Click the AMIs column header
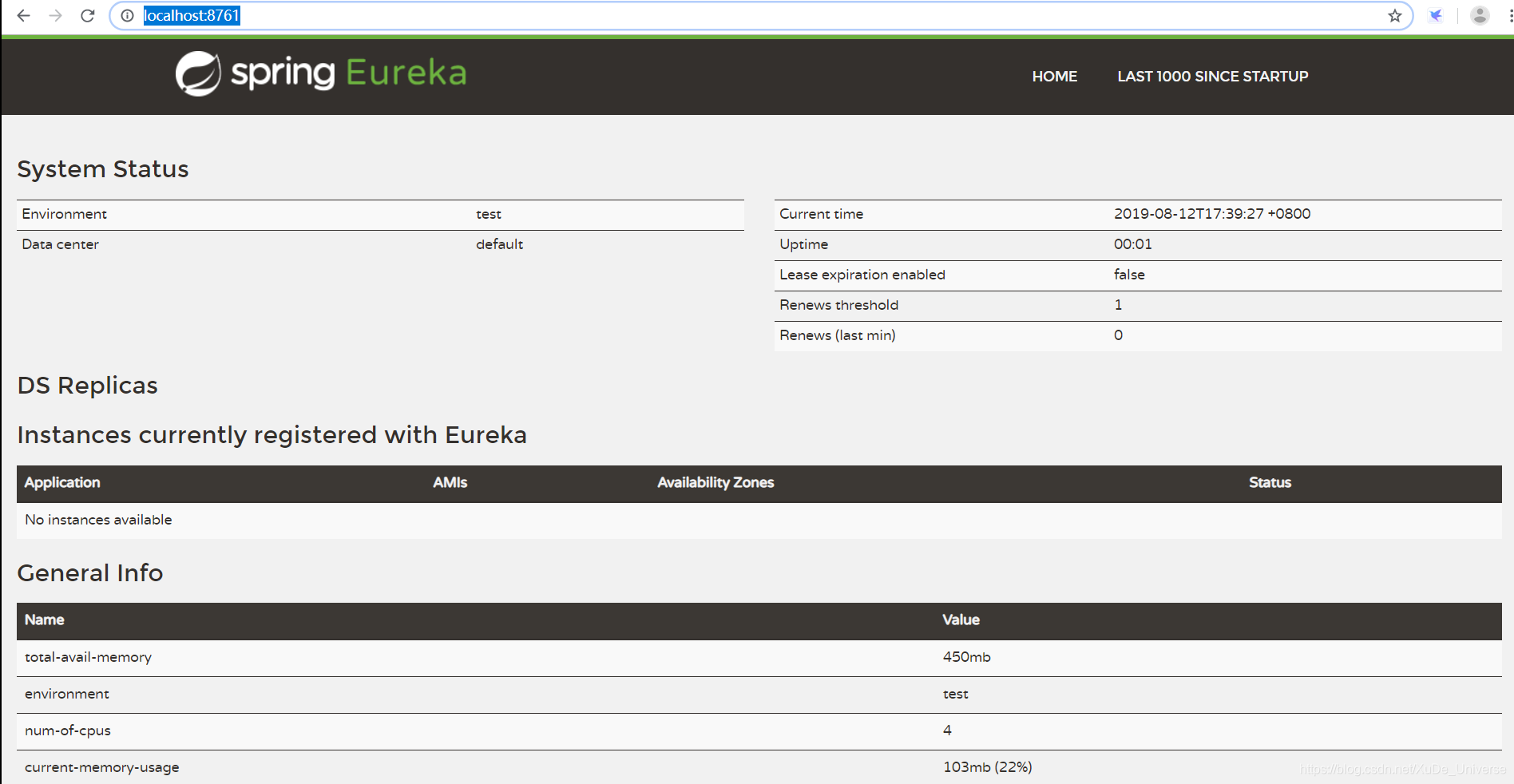This screenshot has height=784, width=1514. click(x=450, y=482)
